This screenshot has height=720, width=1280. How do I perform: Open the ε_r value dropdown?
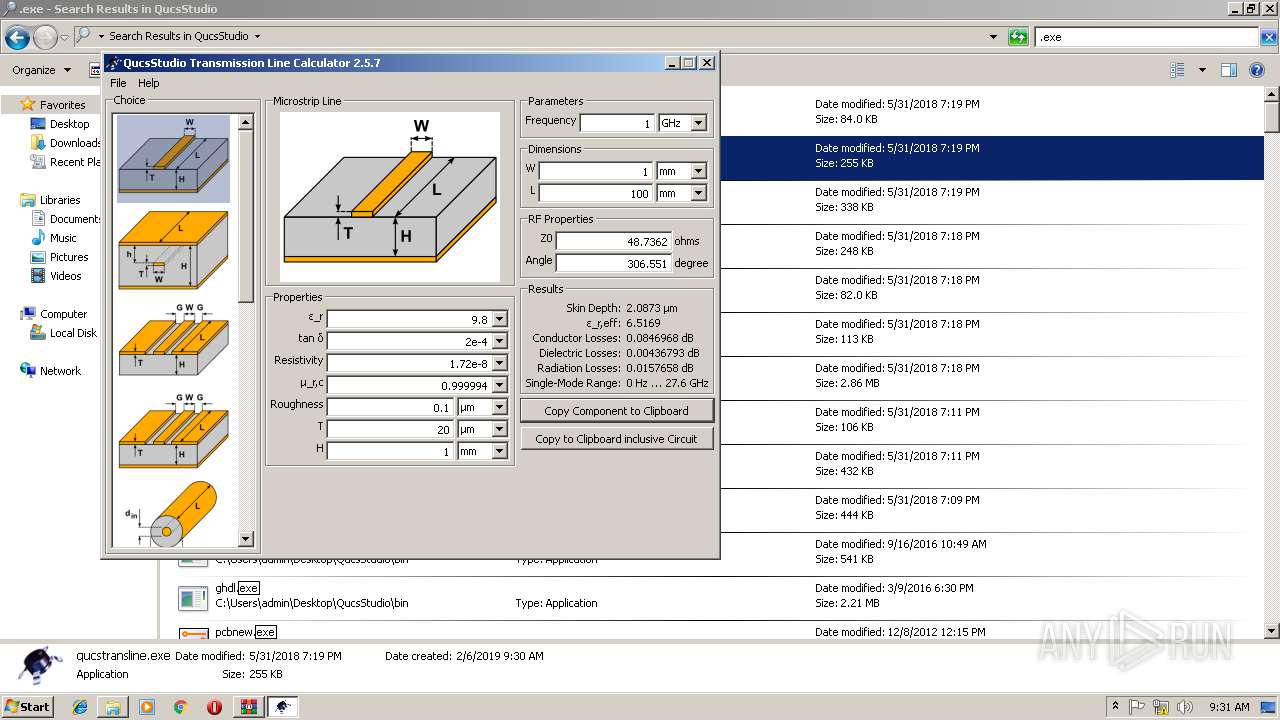pyautogui.click(x=500, y=319)
